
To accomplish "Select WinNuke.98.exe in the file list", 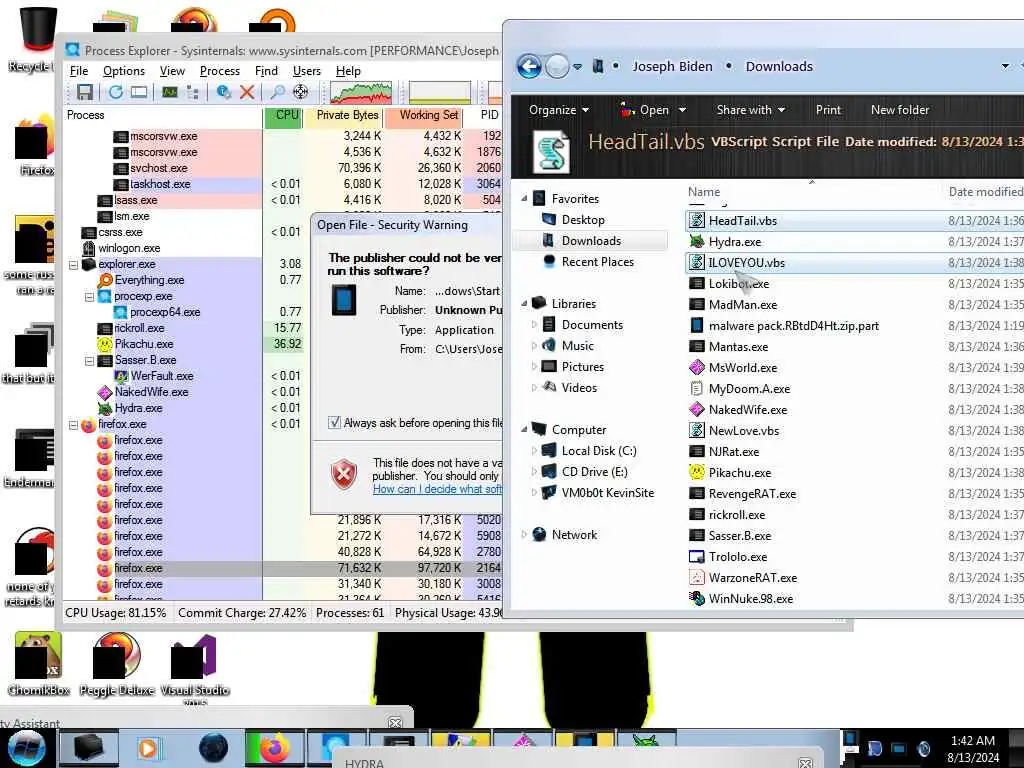I will 750,599.
